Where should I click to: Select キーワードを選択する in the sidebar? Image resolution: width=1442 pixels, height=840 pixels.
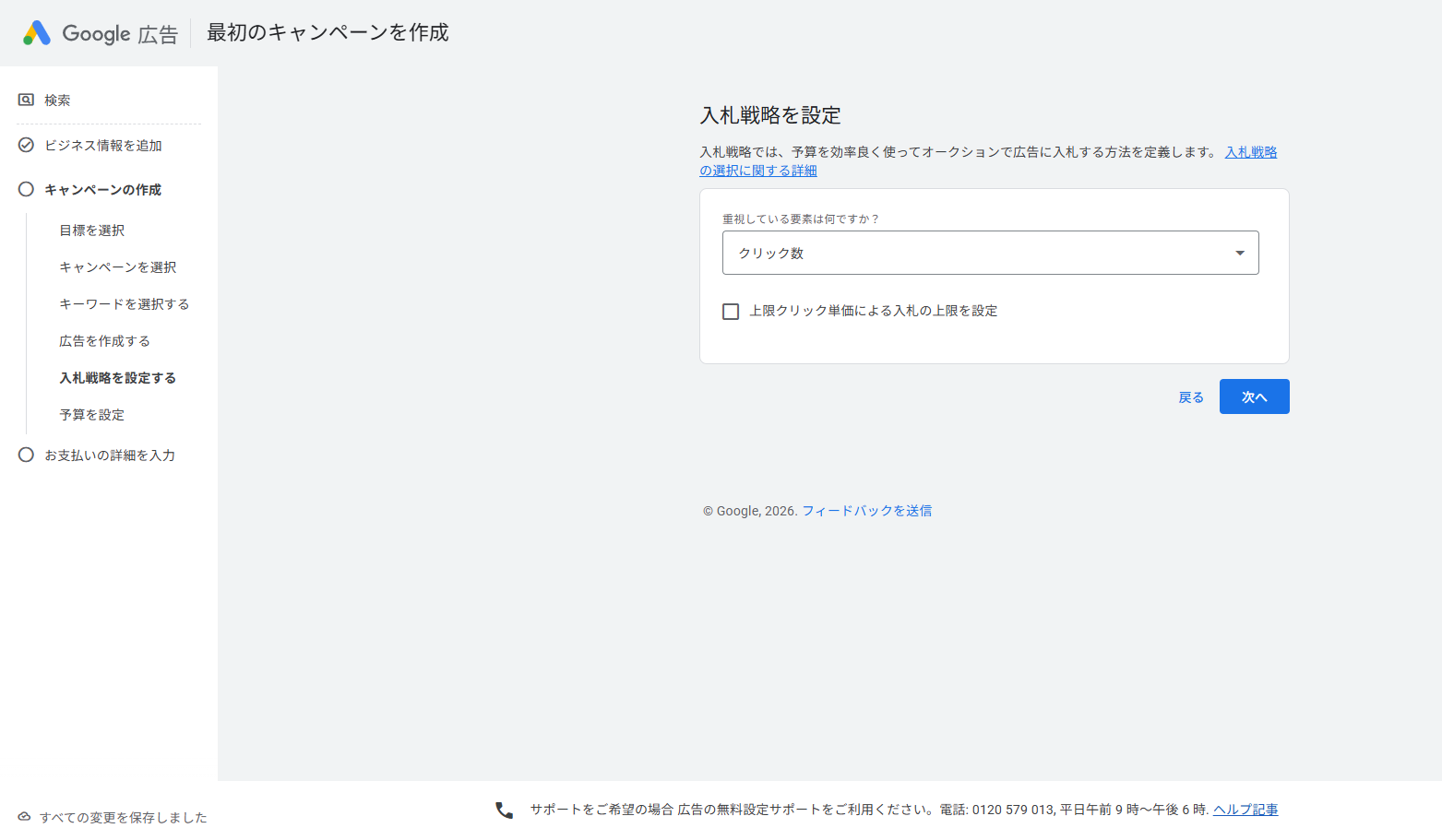(x=124, y=303)
